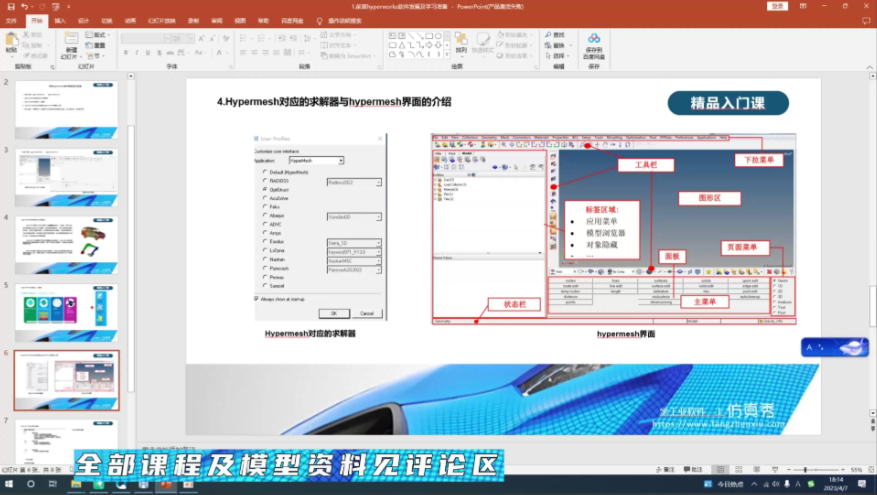Open the 查找 find tool

[x=555, y=35]
